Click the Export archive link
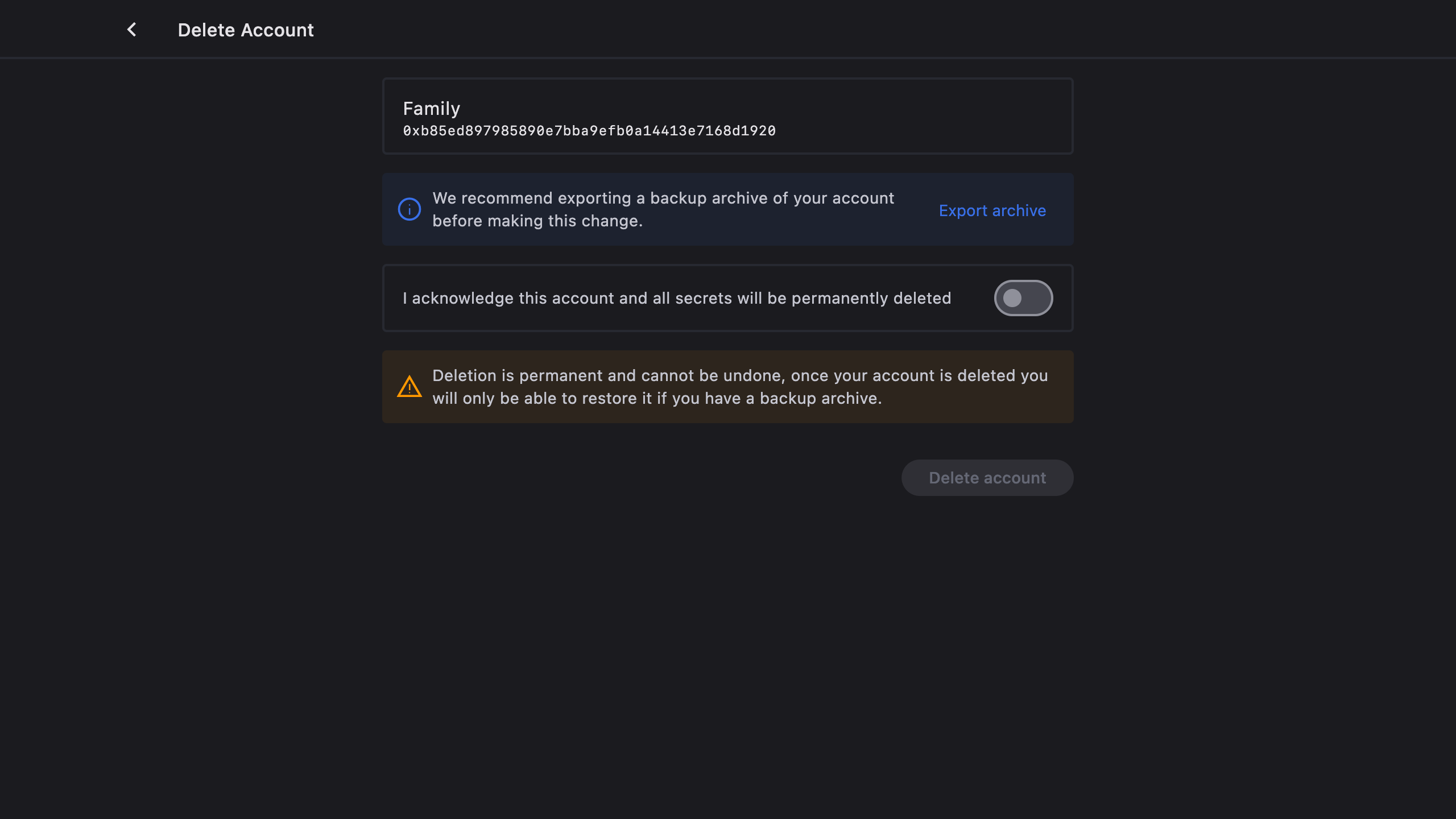 click(992, 210)
